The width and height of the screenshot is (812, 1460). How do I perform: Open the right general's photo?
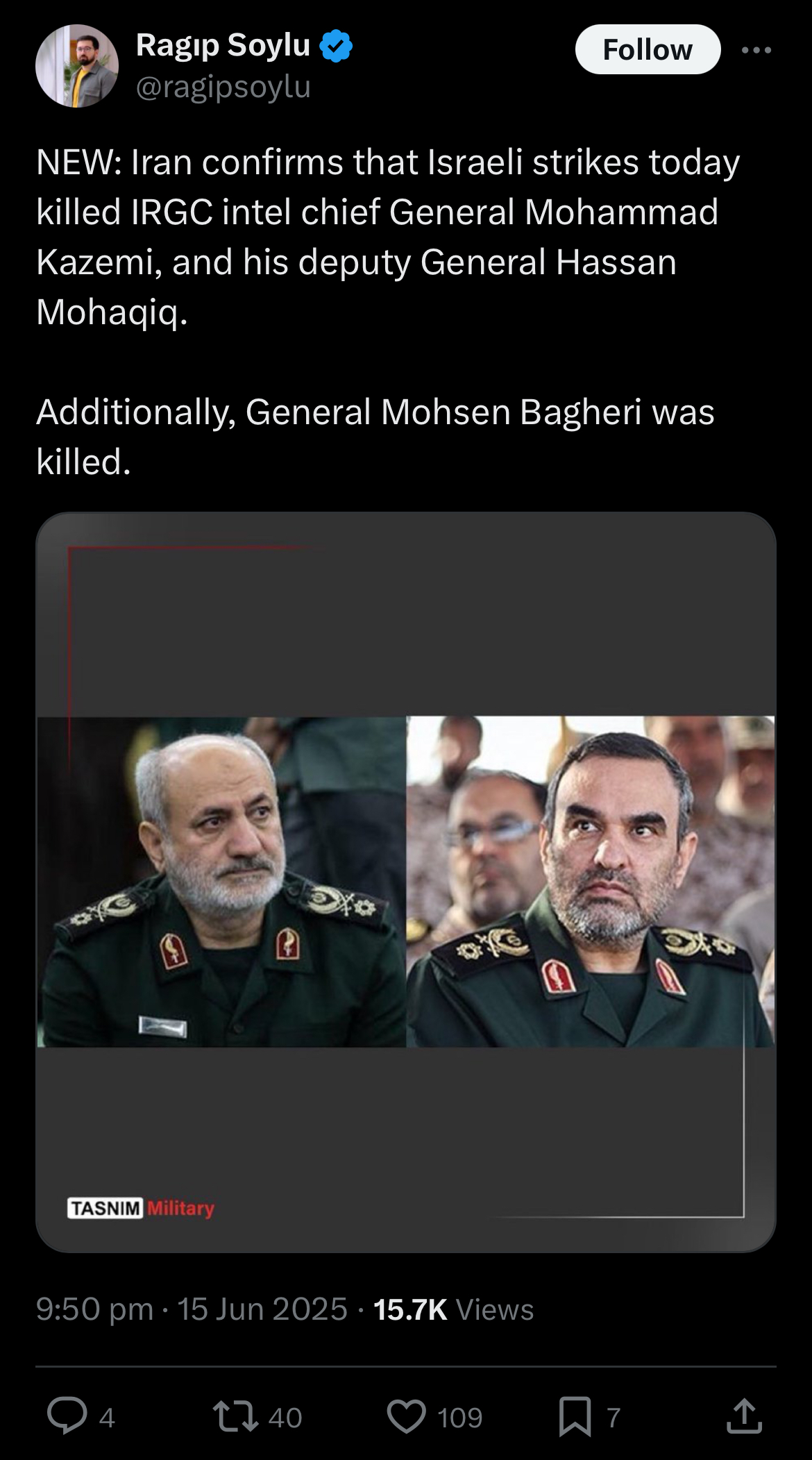click(591, 882)
